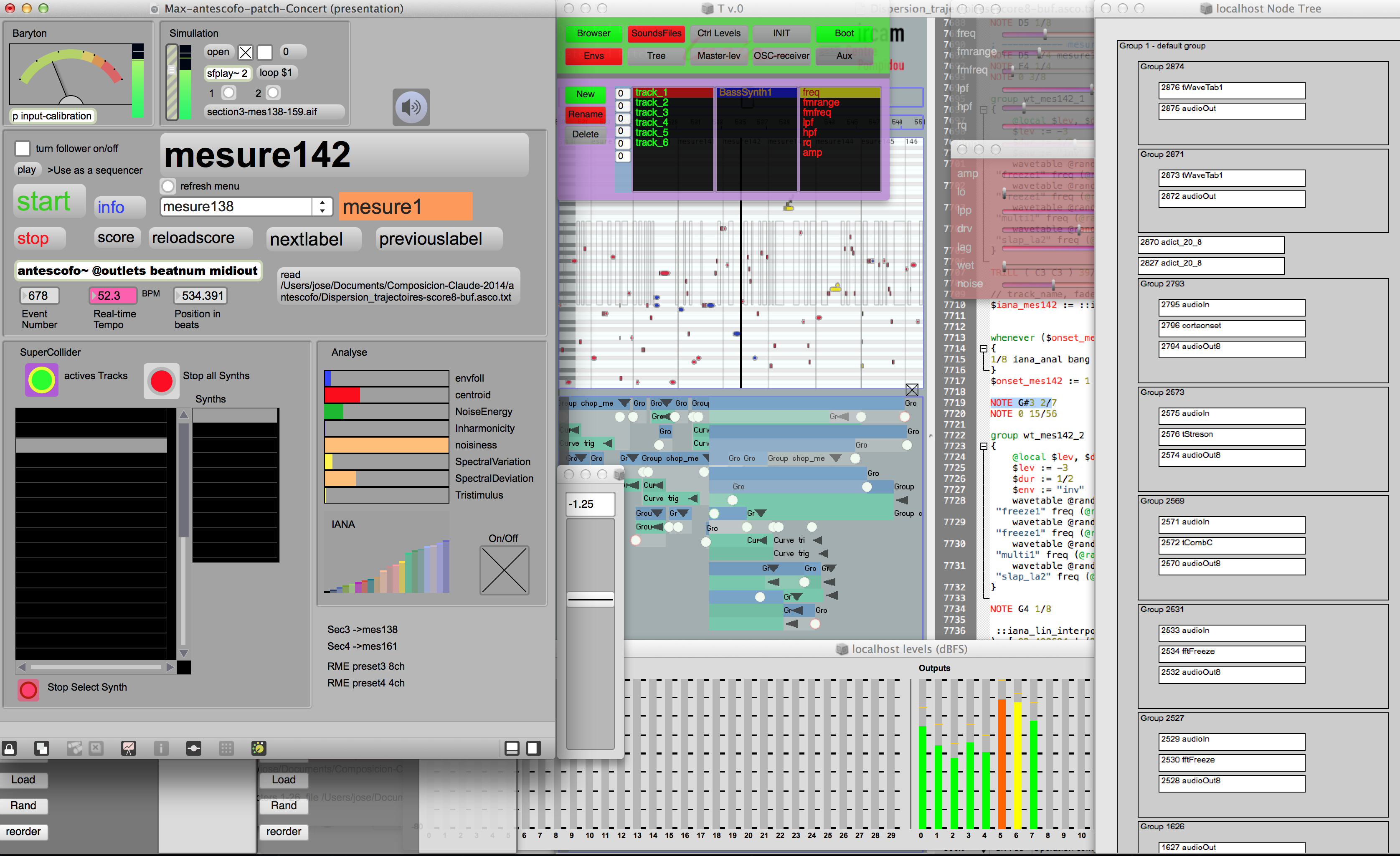This screenshot has height=856, width=1400.
Task: Open the SoundsFiles tab
Action: pyautogui.click(x=656, y=33)
